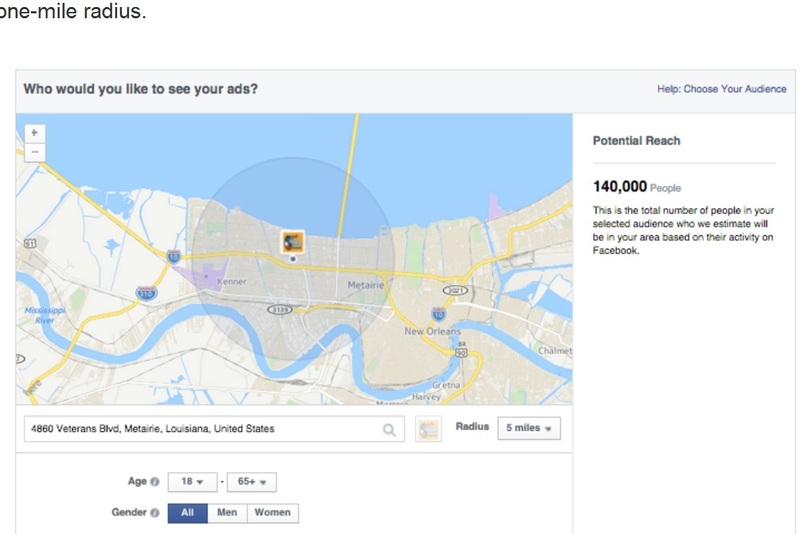Image resolution: width=800 pixels, height=534 pixels.
Task: Click the New Orleans label on map
Action: click(432, 331)
